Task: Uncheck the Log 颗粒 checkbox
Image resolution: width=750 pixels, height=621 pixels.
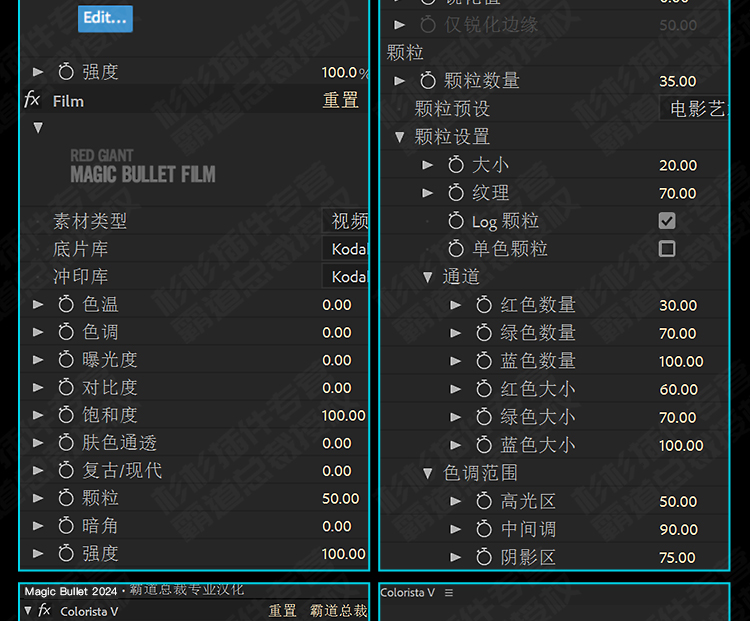Action: tap(667, 221)
